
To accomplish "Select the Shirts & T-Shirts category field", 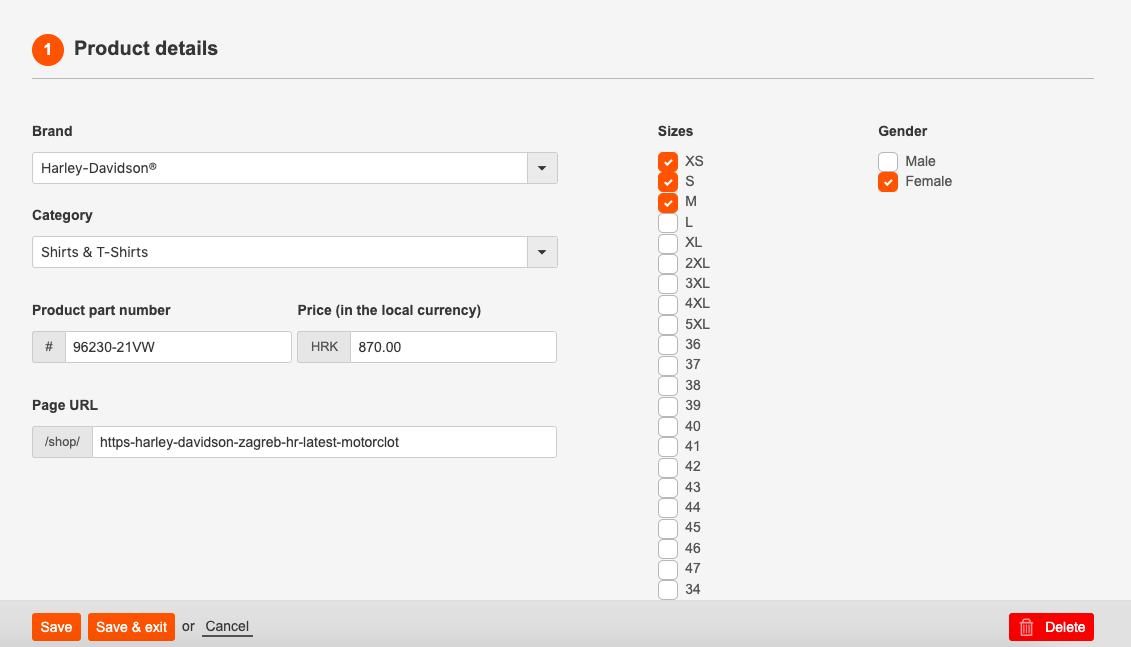I will [x=280, y=252].
